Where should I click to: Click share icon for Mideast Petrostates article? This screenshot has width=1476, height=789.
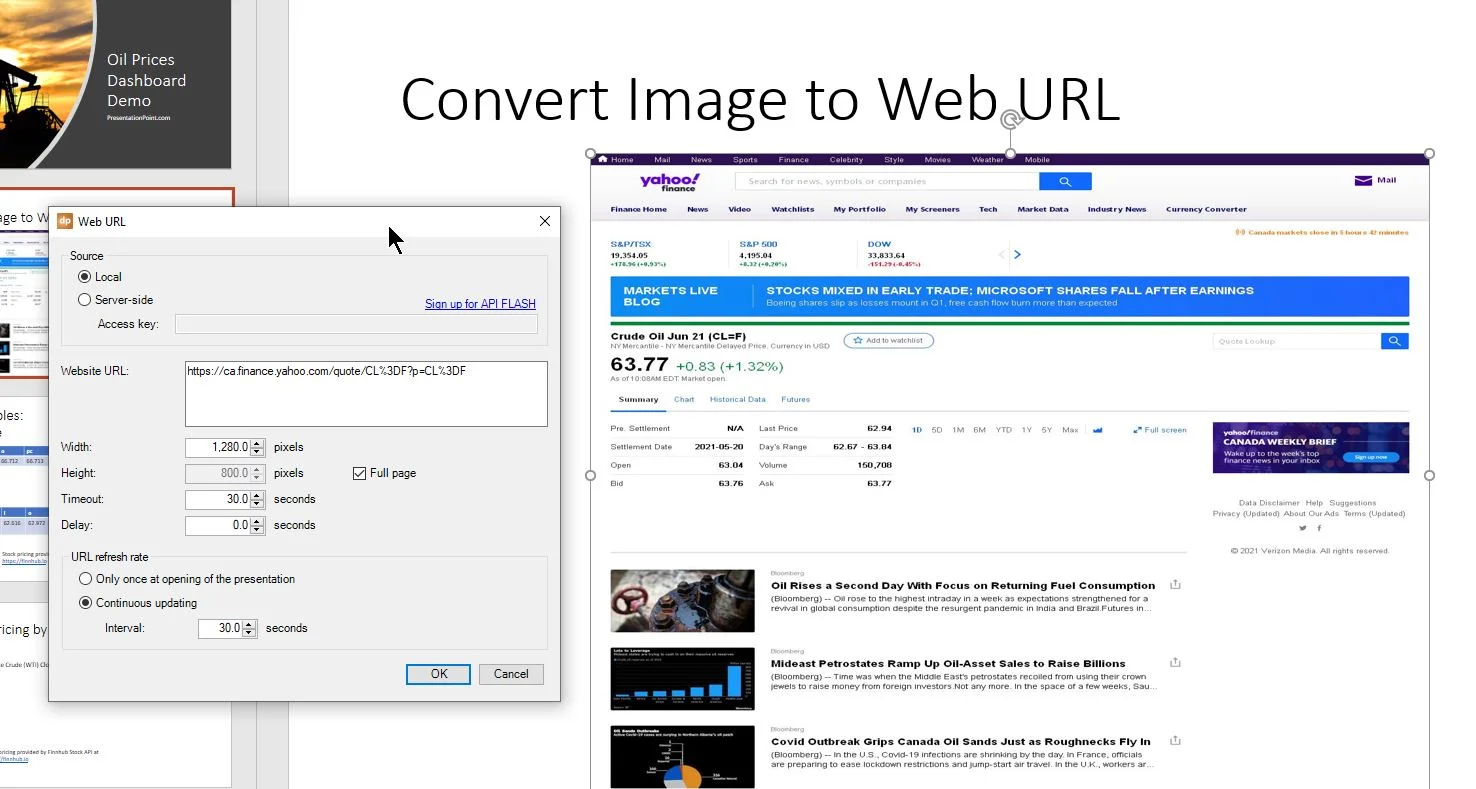tap(1175, 662)
